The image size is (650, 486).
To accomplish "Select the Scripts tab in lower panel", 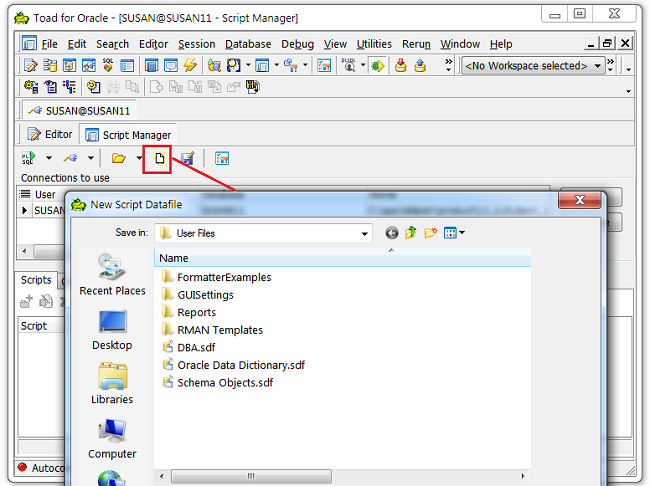I will click(x=36, y=280).
